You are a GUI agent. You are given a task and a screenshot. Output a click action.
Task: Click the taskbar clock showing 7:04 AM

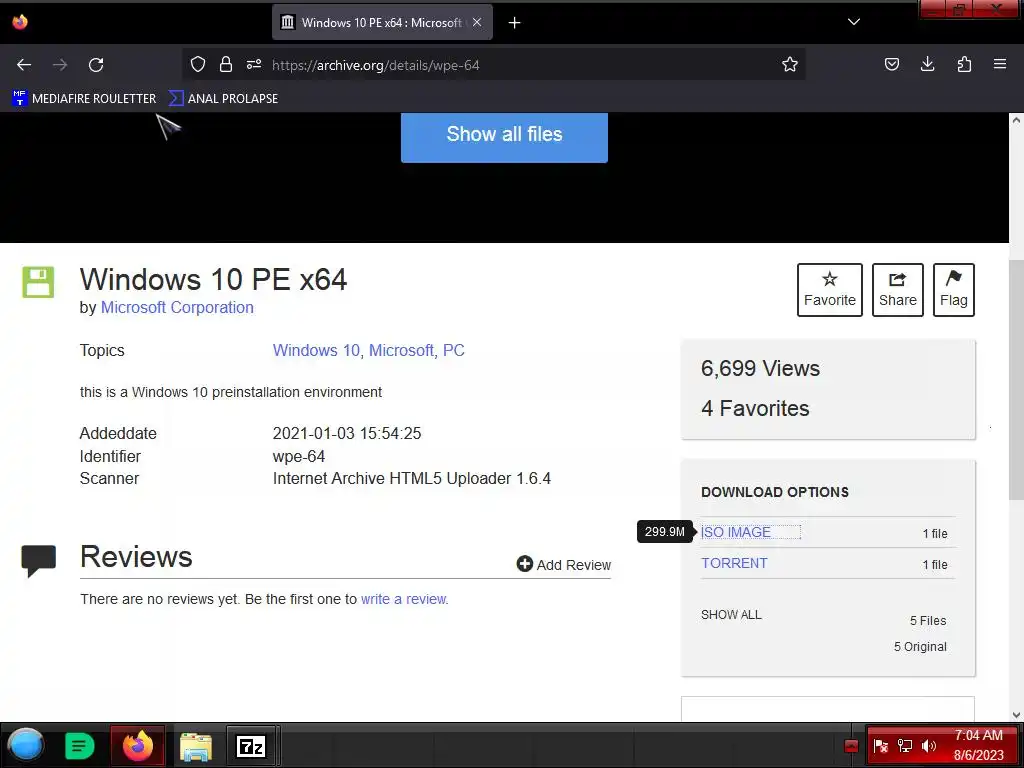[978, 745]
